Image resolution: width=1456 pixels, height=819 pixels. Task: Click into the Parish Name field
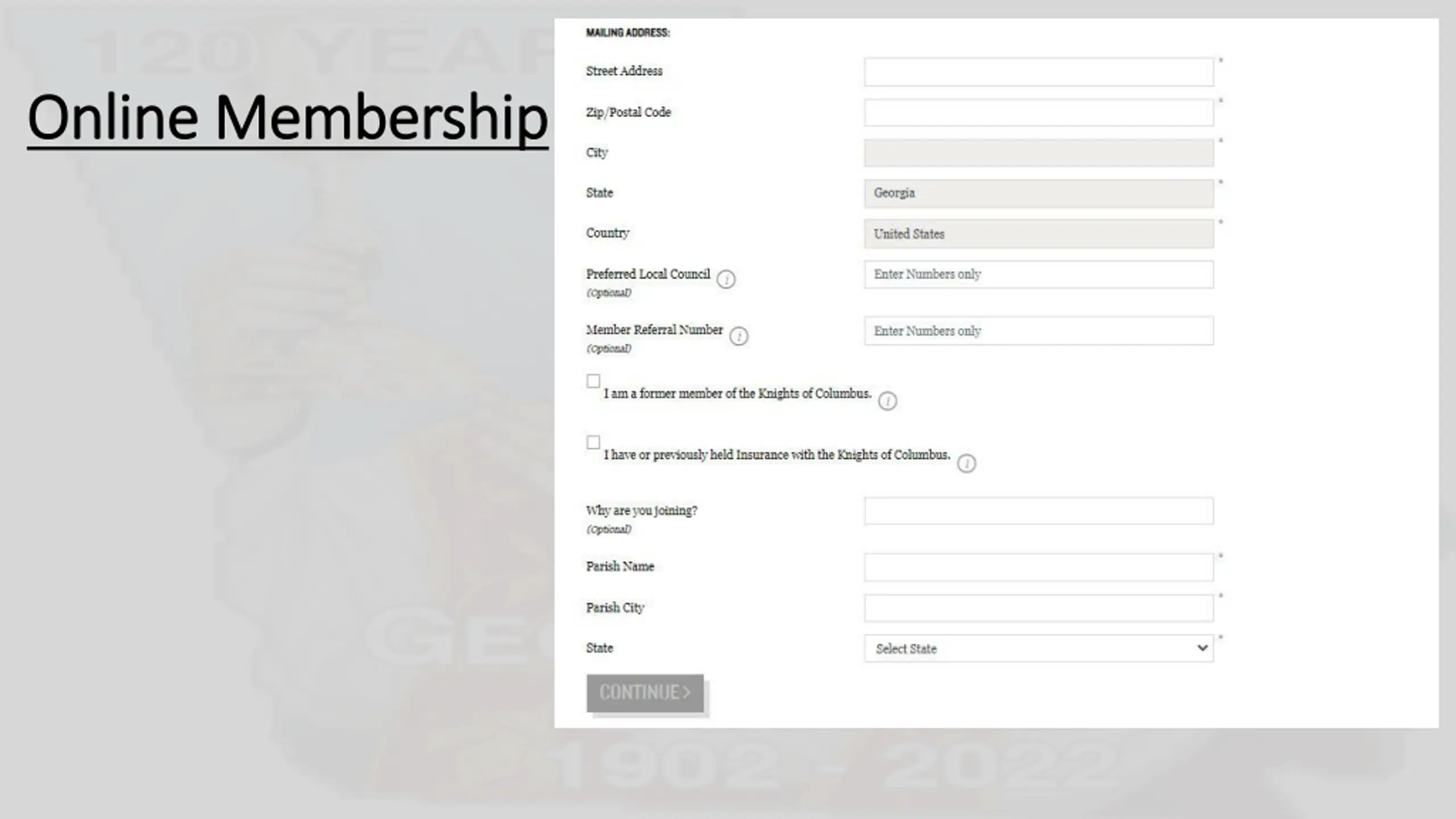(x=1039, y=567)
